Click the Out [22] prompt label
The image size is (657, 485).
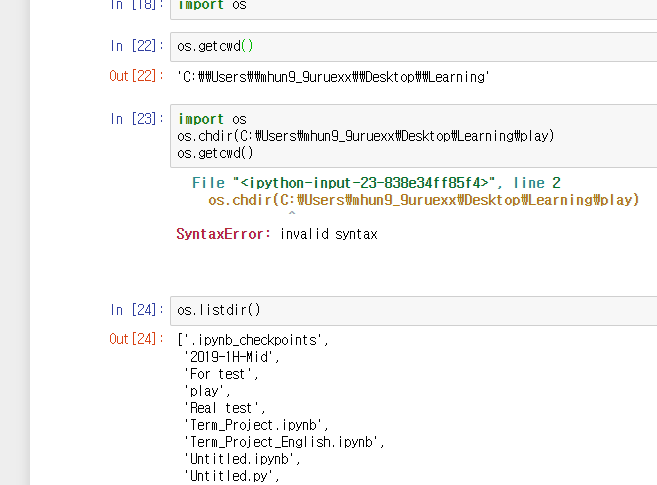[136, 76]
